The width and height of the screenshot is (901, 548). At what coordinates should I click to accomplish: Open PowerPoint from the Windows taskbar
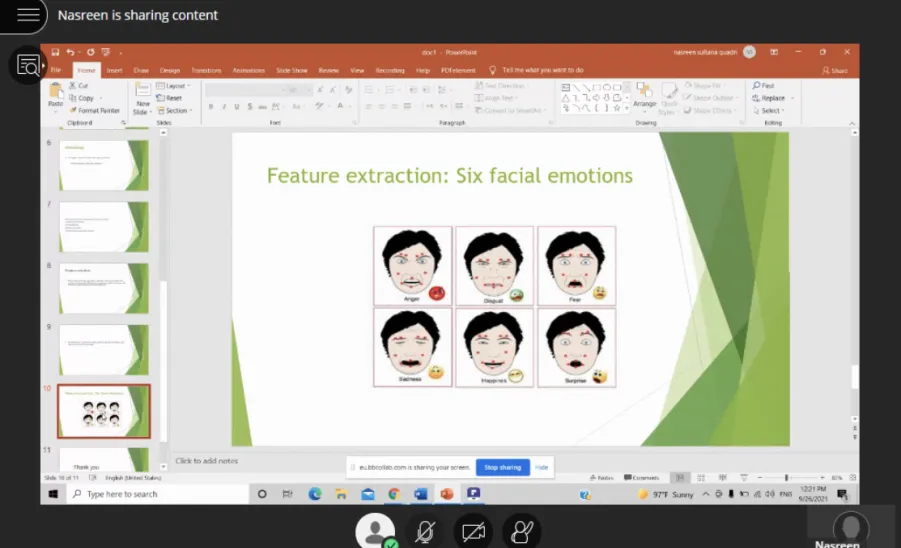tap(446, 494)
